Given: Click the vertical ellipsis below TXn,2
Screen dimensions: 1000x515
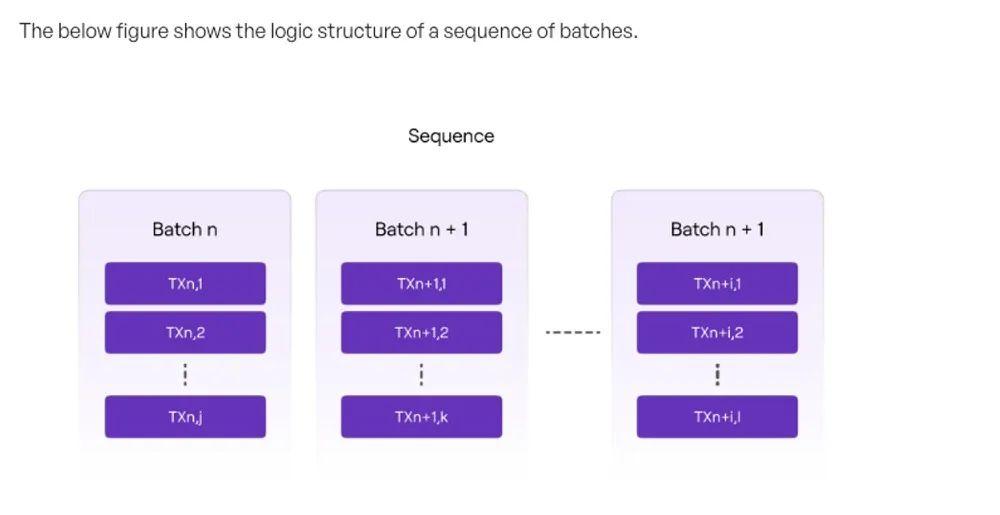Looking at the screenshot, I should point(185,375).
